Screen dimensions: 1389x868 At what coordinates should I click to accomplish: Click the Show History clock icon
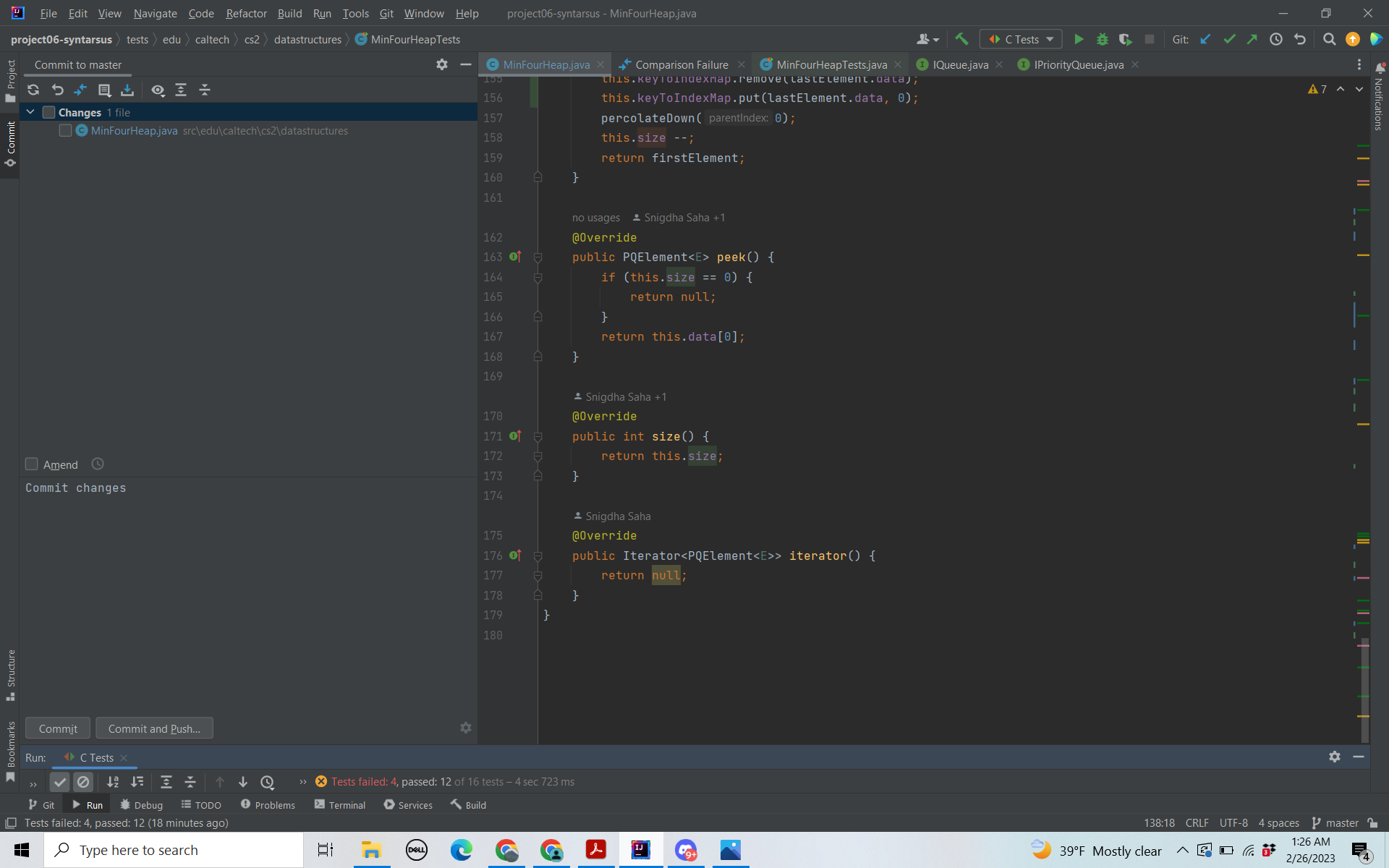point(1276,40)
